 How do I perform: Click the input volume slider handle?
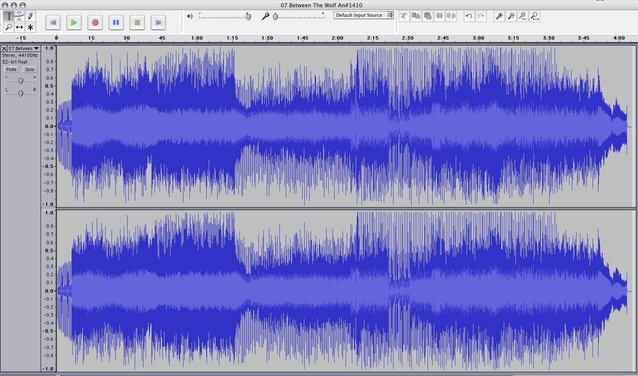click(275, 17)
